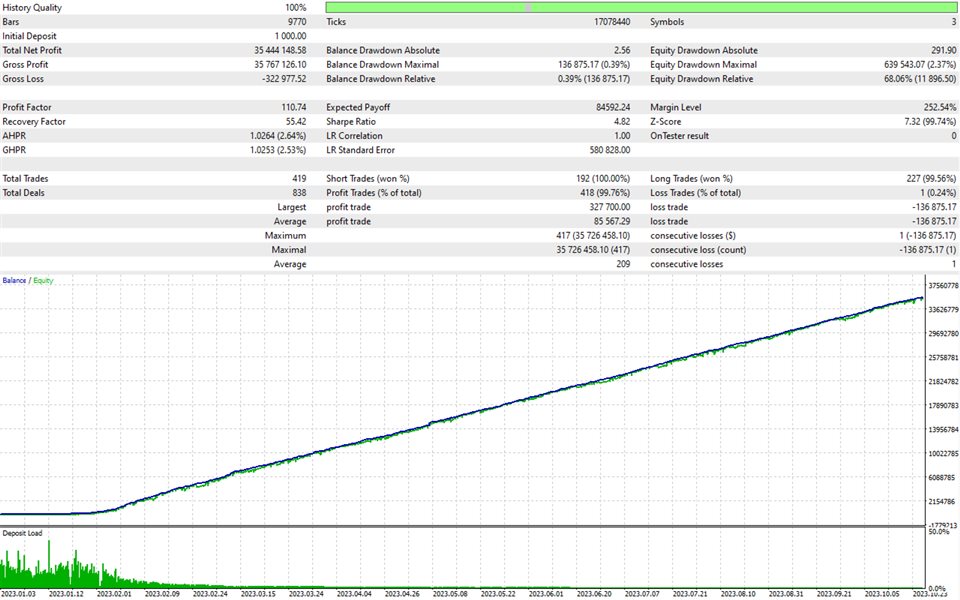This screenshot has height=600, width=960.
Task: Click the Total Deals value '838'
Action: [x=299, y=192]
